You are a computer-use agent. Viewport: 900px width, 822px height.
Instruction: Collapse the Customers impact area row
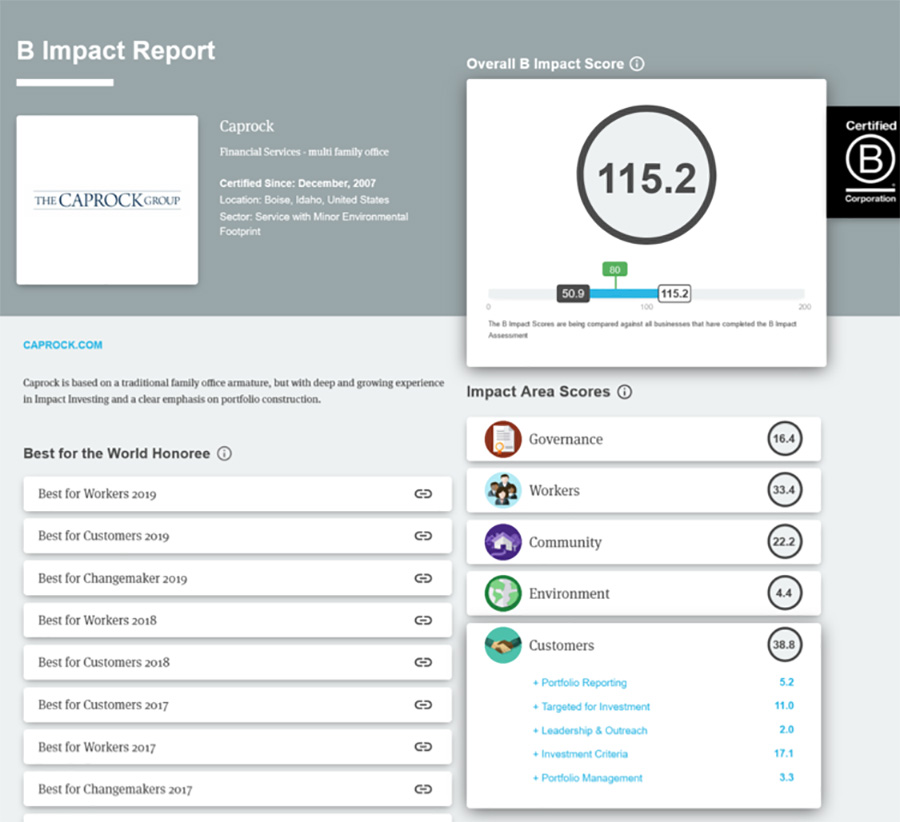pos(643,645)
